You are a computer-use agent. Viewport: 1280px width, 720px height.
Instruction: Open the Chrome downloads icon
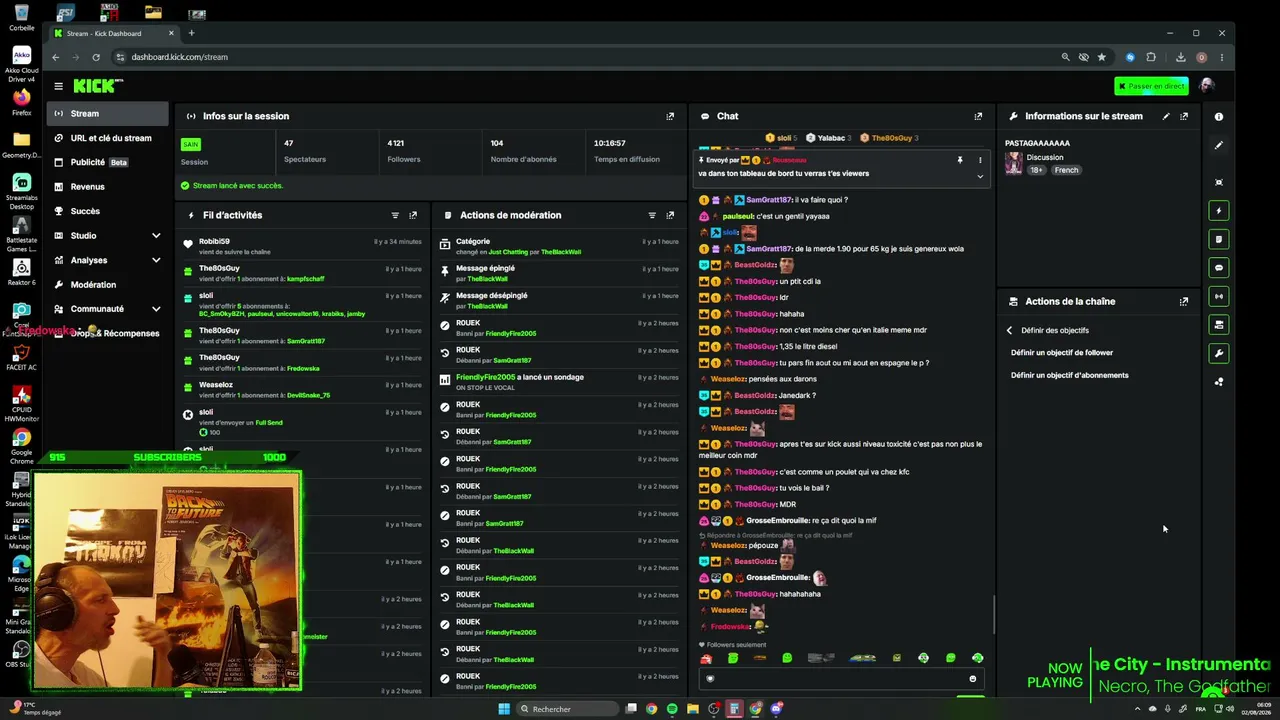click(1181, 57)
